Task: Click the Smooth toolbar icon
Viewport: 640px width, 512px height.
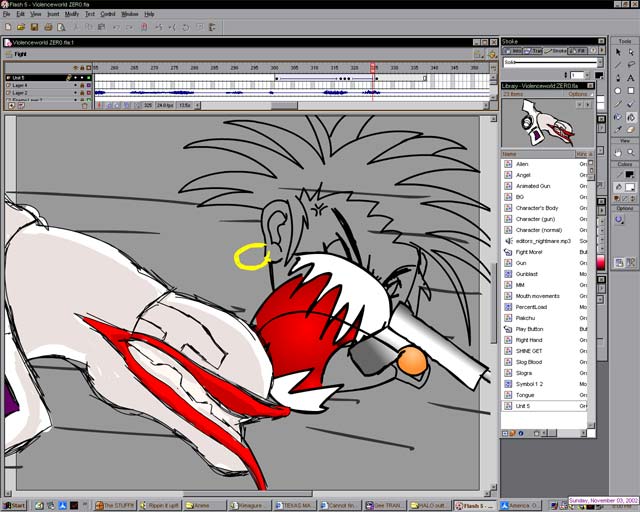Action: pyautogui.click(x=159, y=27)
